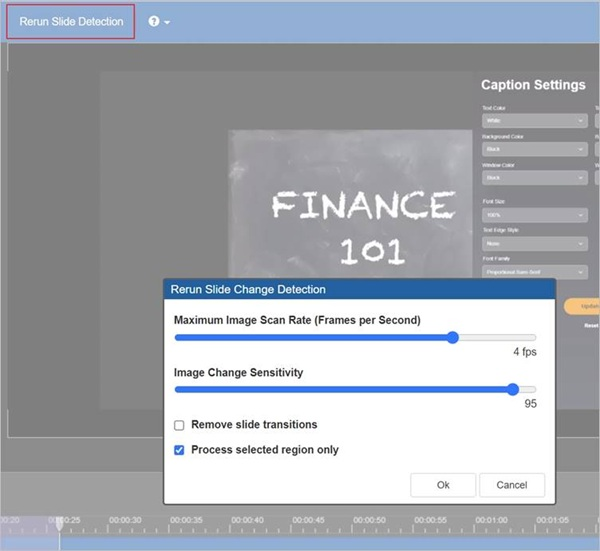Click the orange Update button

point(583,306)
